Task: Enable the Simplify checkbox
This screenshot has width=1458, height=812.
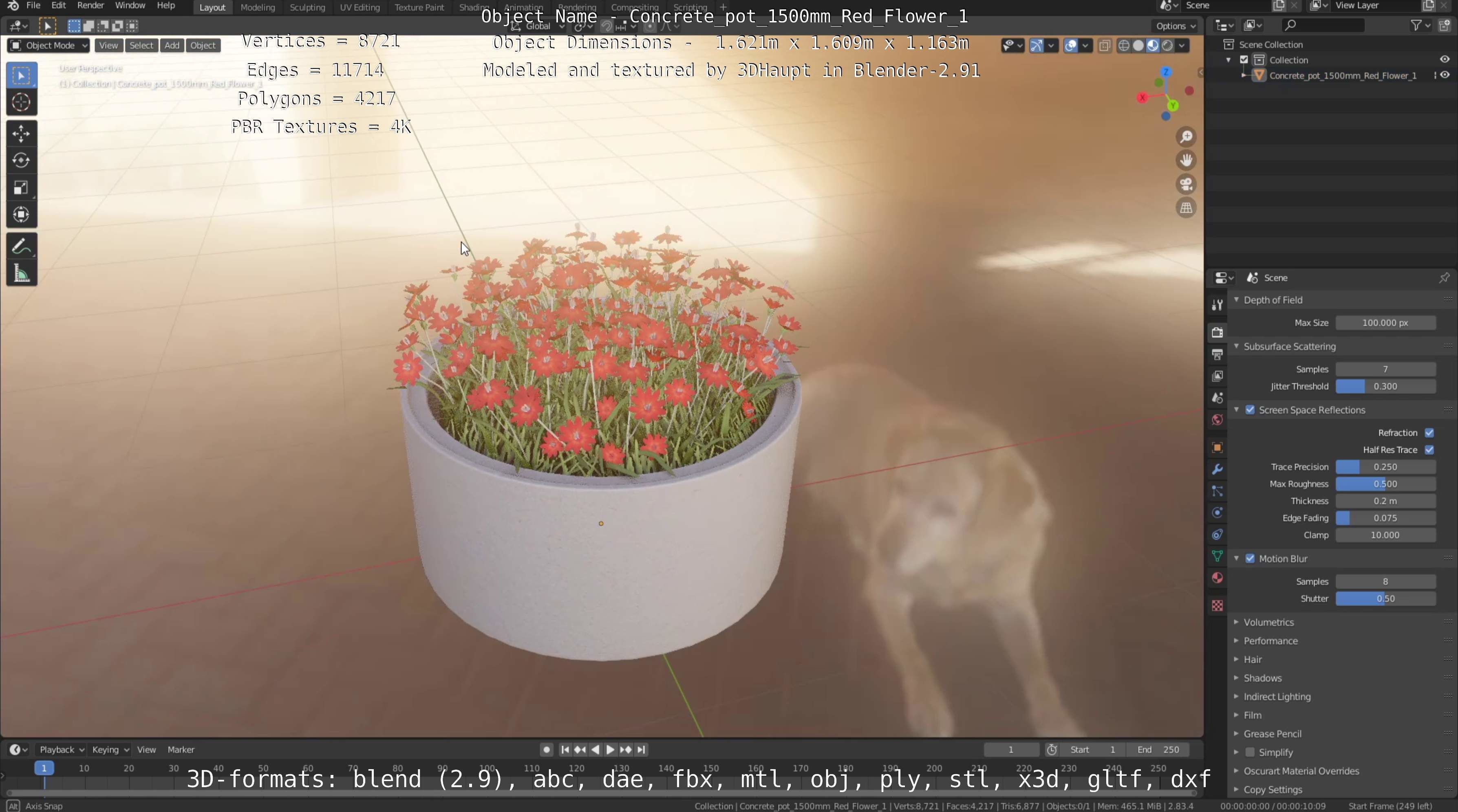Action: (x=1250, y=753)
